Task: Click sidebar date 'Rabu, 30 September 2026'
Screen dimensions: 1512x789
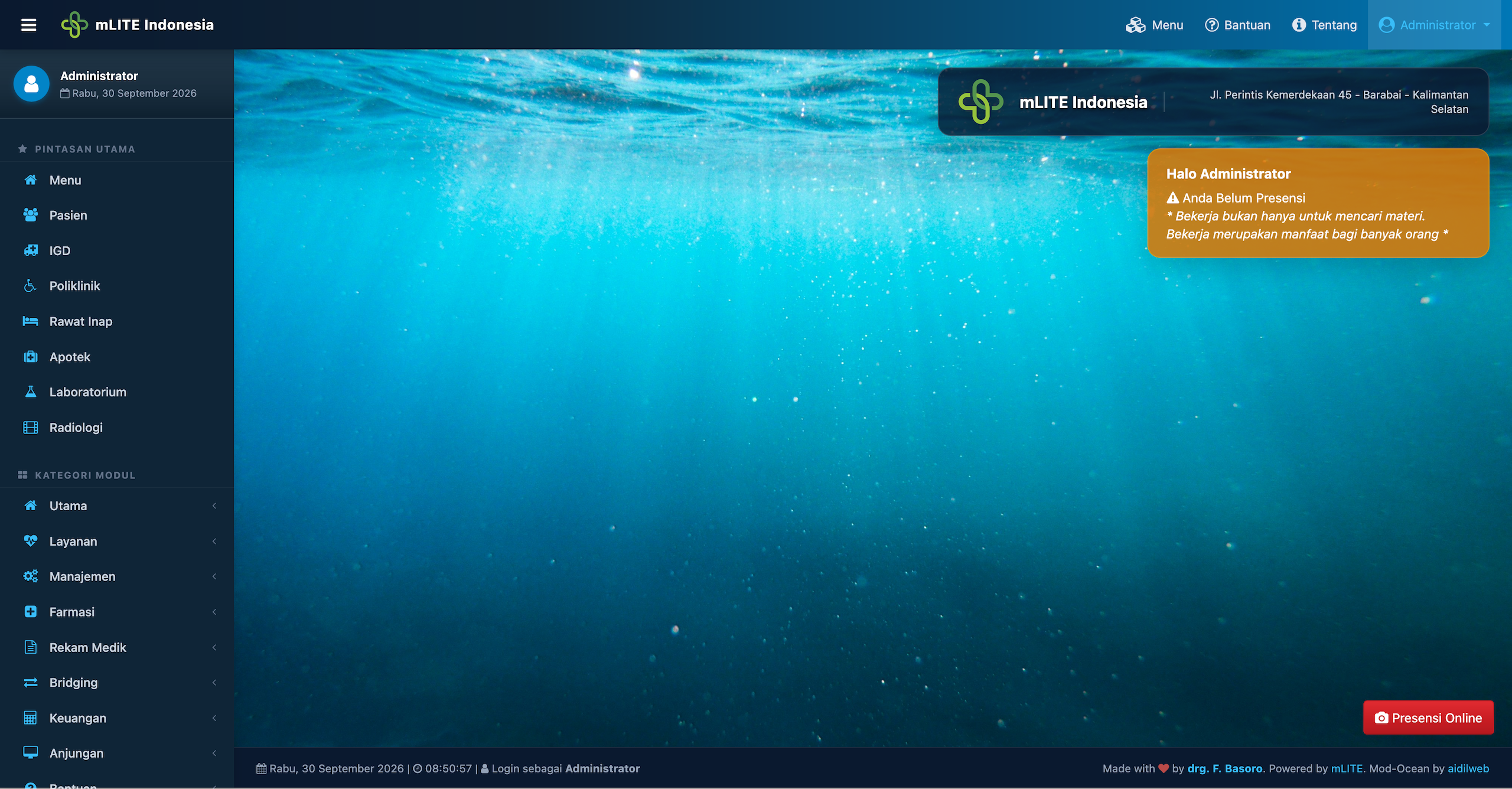Action: (x=134, y=93)
